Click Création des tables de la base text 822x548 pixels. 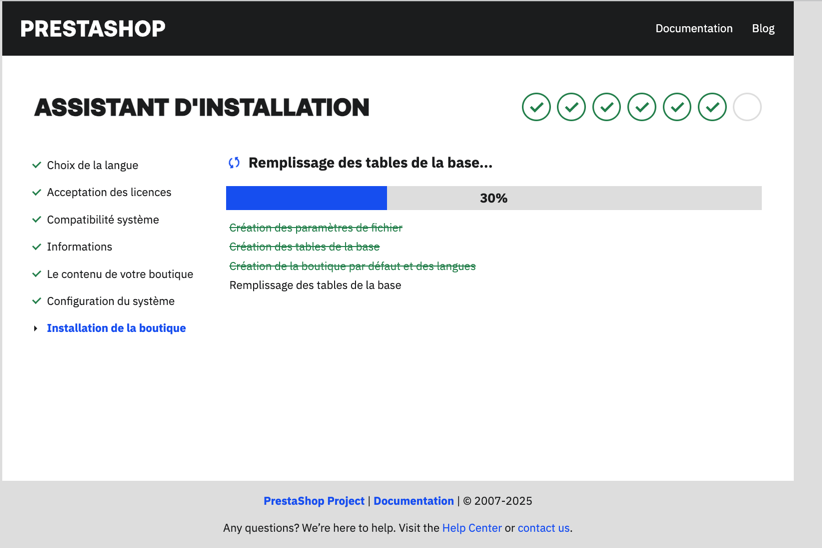(305, 246)
